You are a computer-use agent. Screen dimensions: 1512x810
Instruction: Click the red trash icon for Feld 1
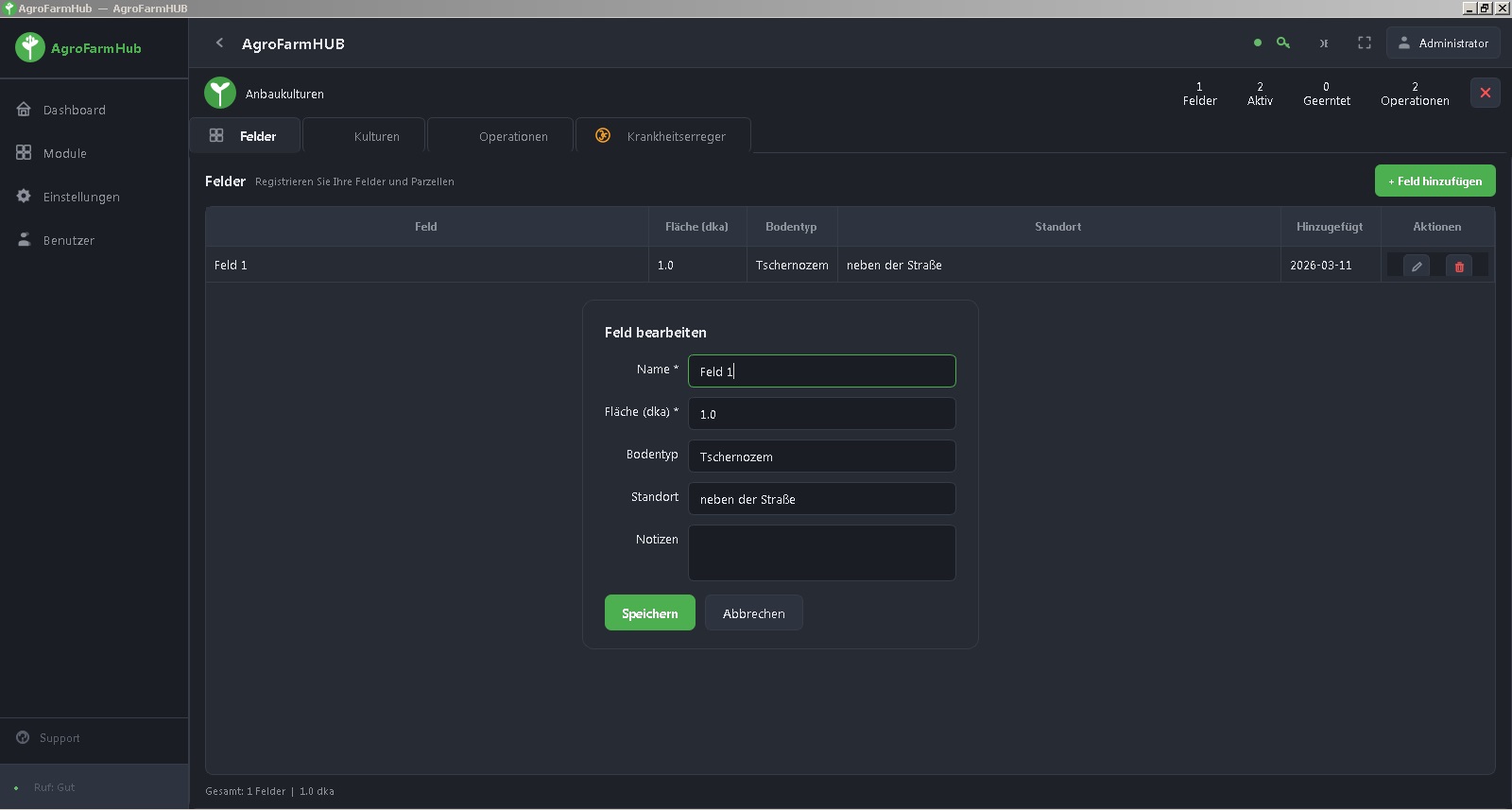[x=1459, y=267]
